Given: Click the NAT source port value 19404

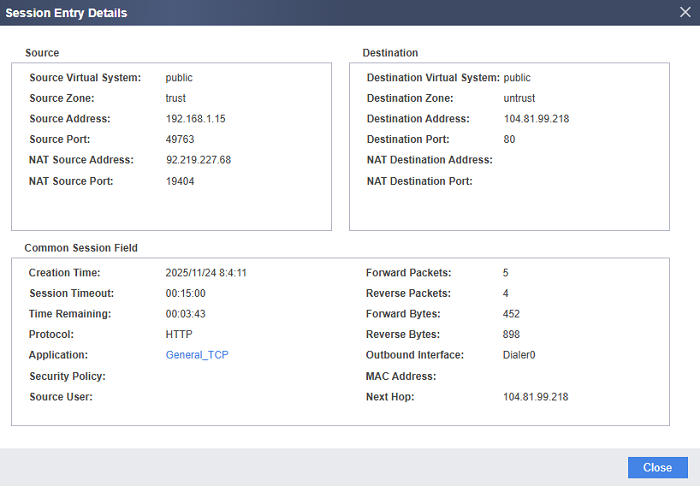Looking at the screenshot, I should (x=180, y=181).
